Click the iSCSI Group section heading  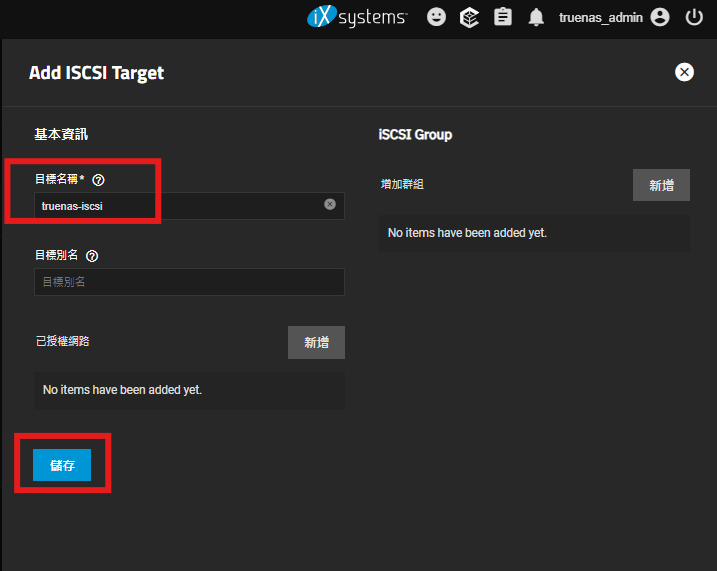point(415,134)
